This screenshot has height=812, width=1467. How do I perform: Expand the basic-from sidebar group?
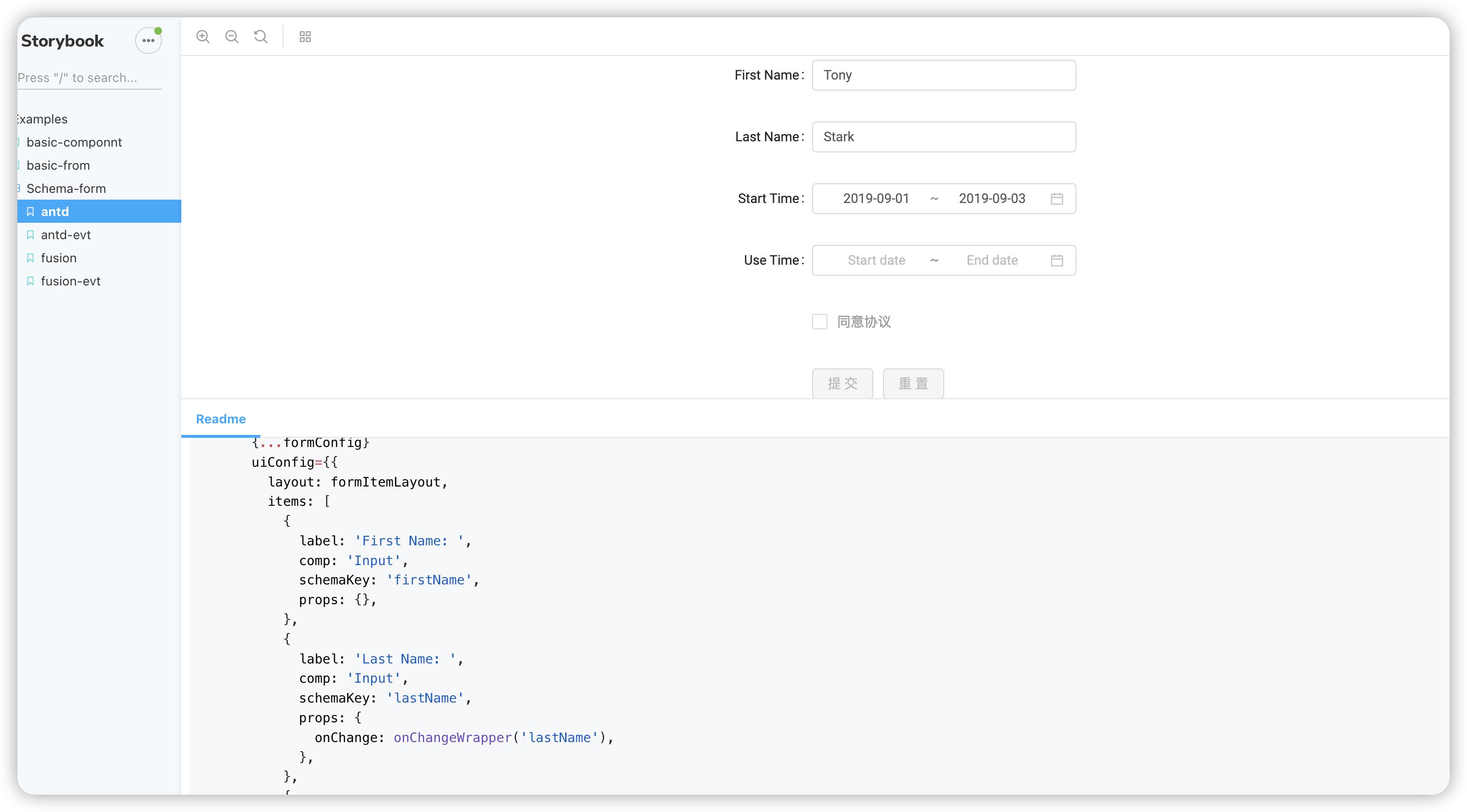point(58,166)
